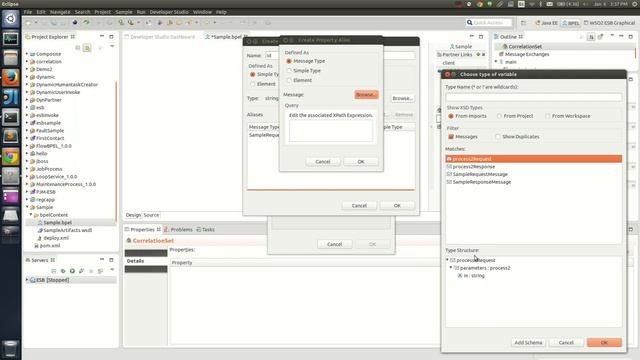The width and height of the screenshot is (640, 360).
Task: Switch to WSO2 ESB Graphical perspective
Action: point(609,23)
